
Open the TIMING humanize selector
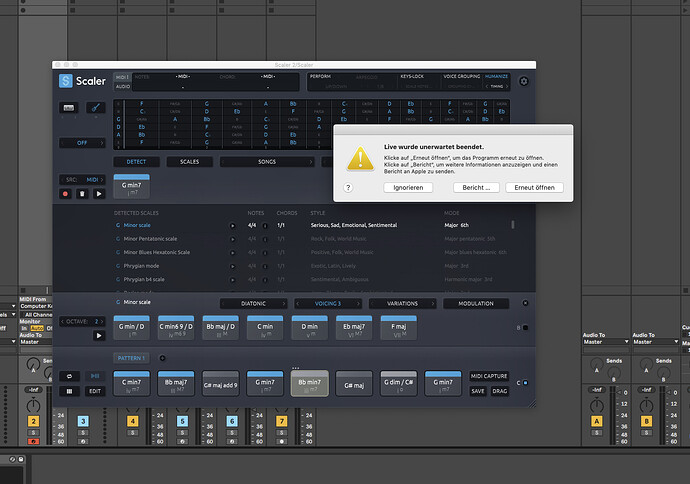pos(496,87)
